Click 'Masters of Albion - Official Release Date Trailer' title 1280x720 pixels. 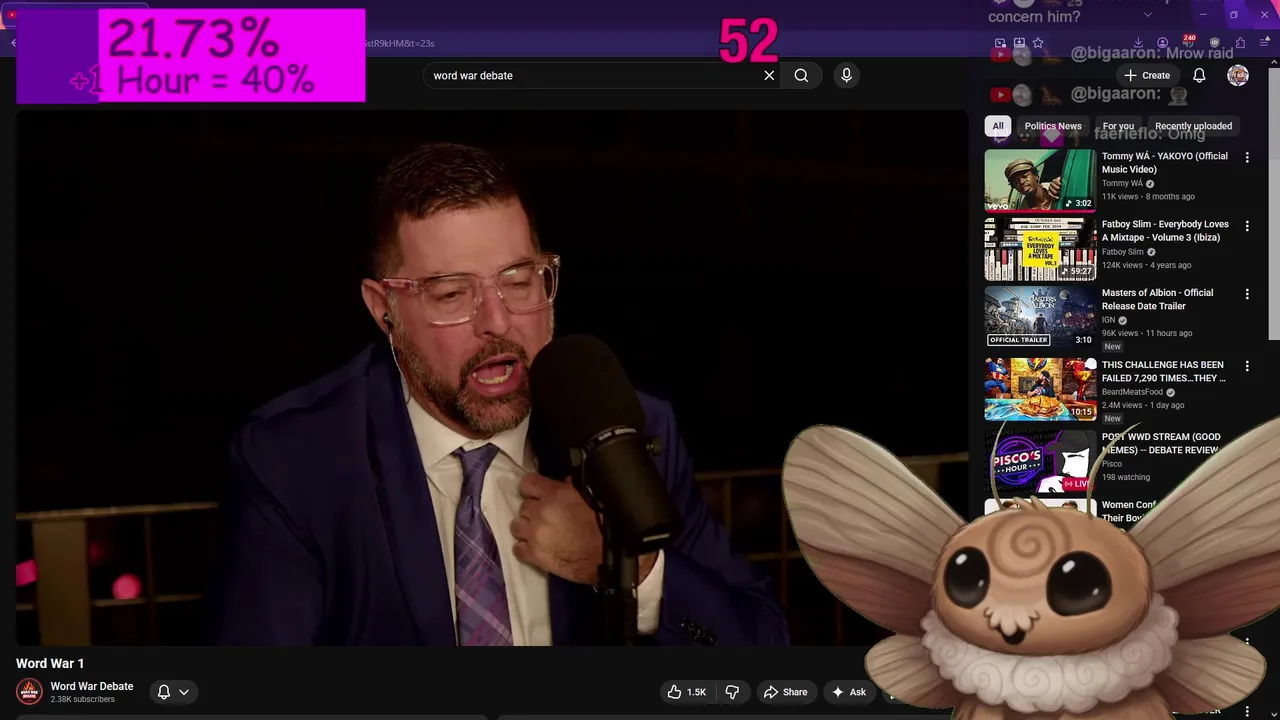1157,299
